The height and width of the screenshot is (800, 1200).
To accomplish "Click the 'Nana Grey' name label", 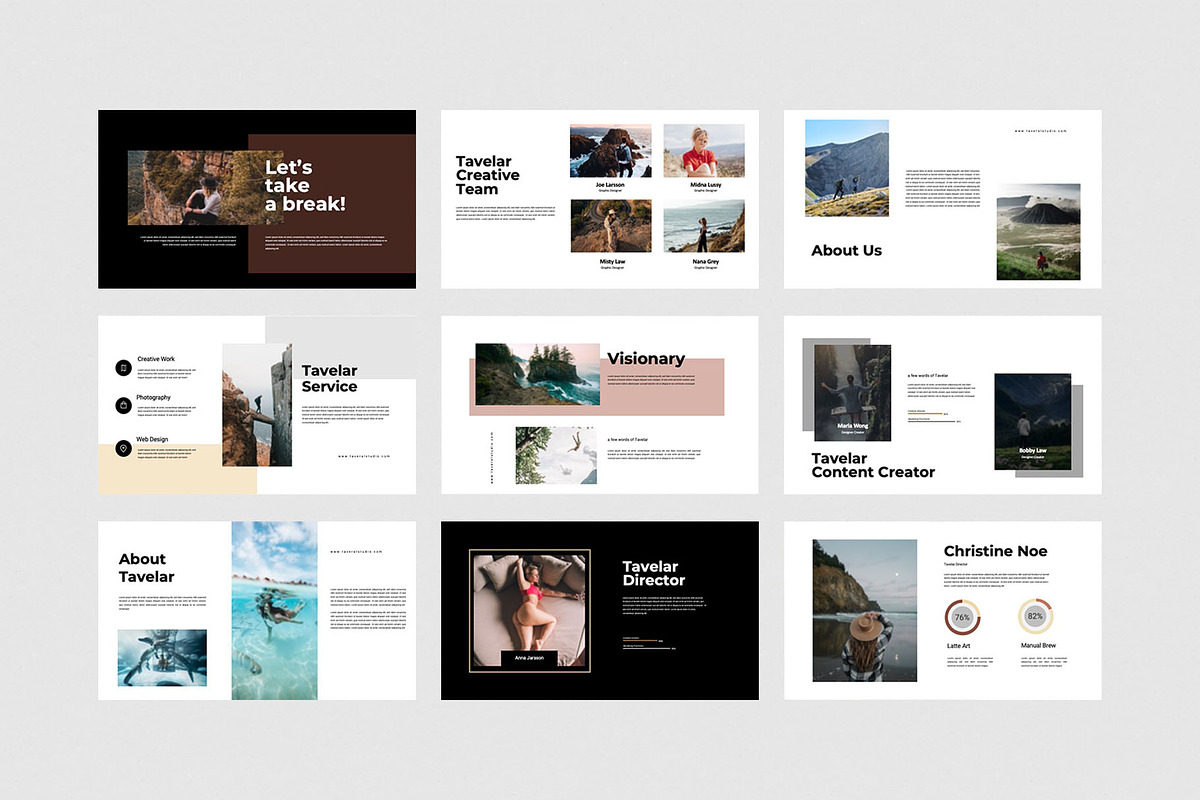I will point(705,261).
